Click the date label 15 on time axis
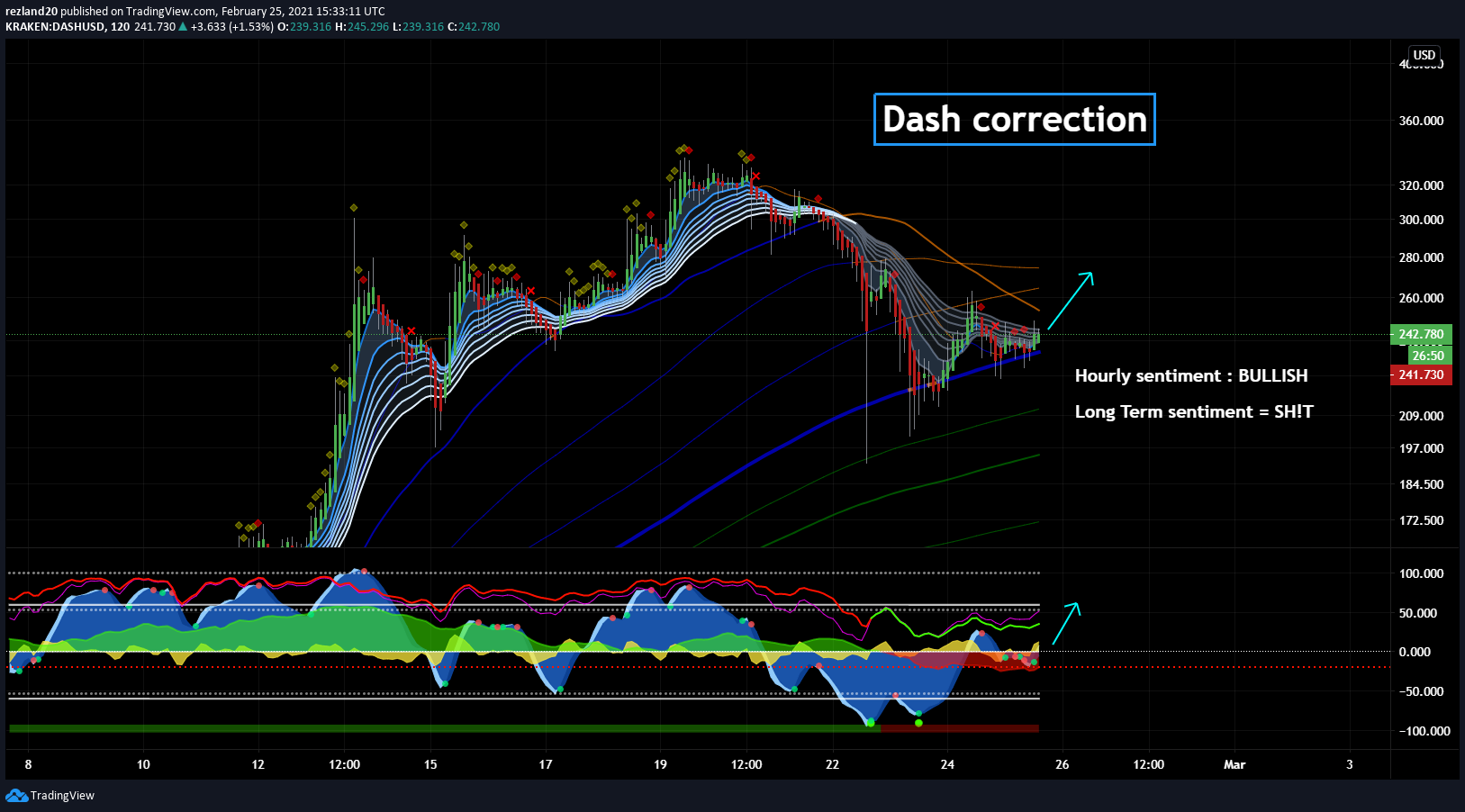This screenshot has height=812, width=1465. coord(430,764)
